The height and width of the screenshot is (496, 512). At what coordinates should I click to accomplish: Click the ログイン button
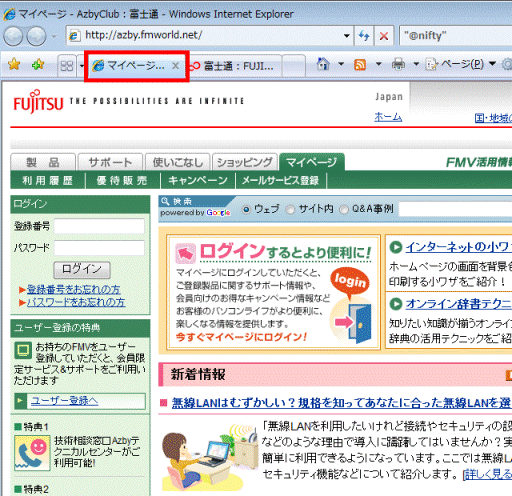(82, 269)
